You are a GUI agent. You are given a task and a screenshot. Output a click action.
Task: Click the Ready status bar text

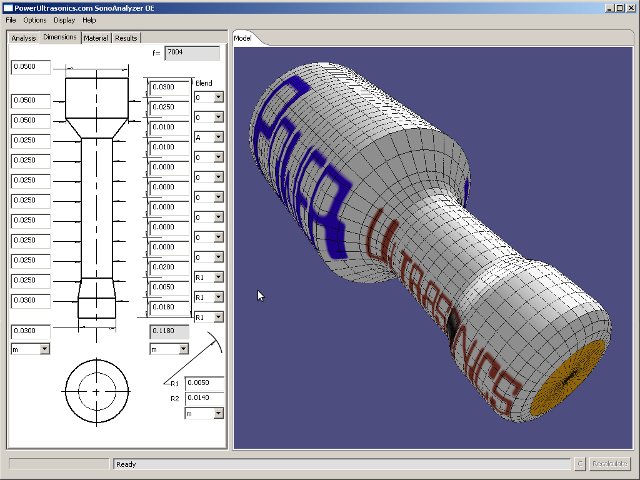pos(126,464)
